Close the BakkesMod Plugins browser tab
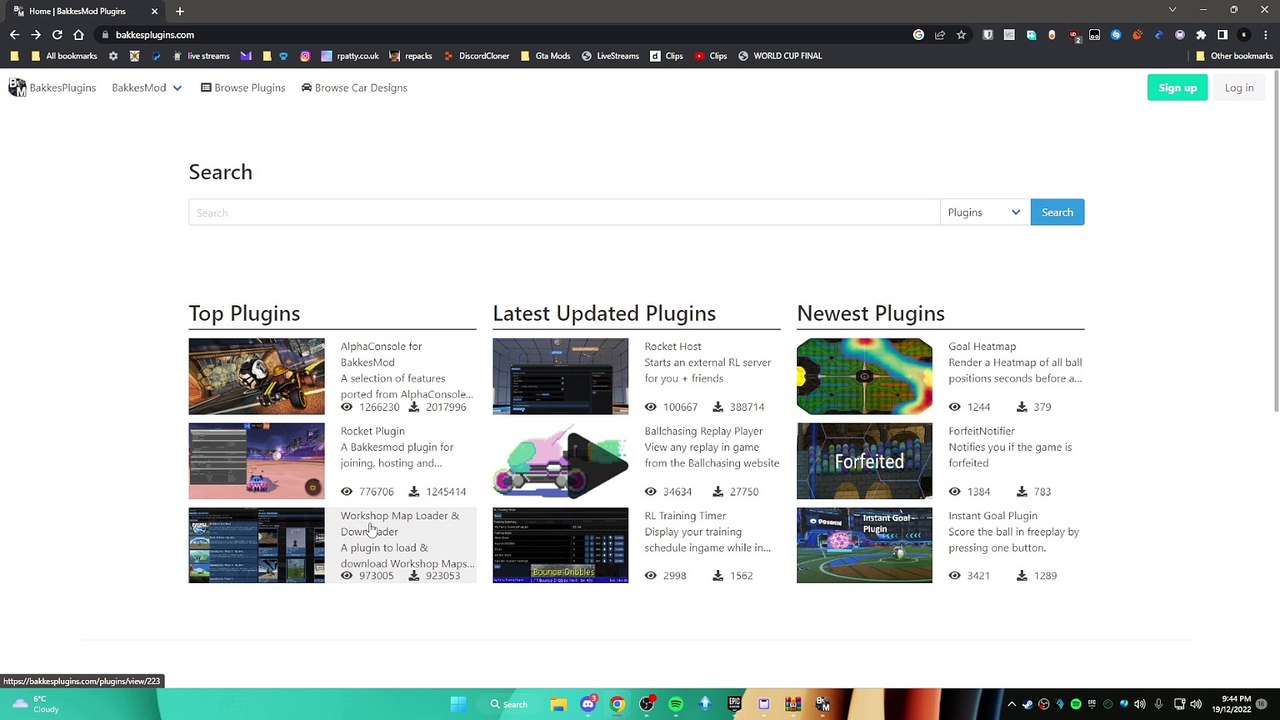The image size is (1280, 720). (x=154, y=11)
